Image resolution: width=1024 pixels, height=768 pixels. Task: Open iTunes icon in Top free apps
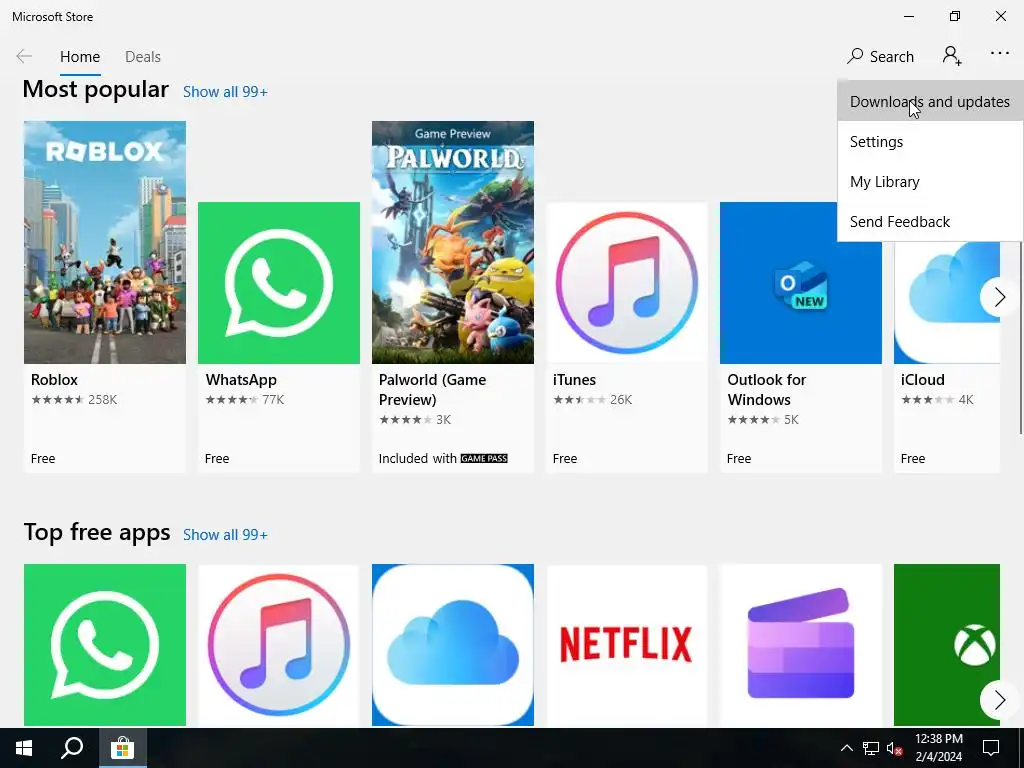(x=279, y=645)
